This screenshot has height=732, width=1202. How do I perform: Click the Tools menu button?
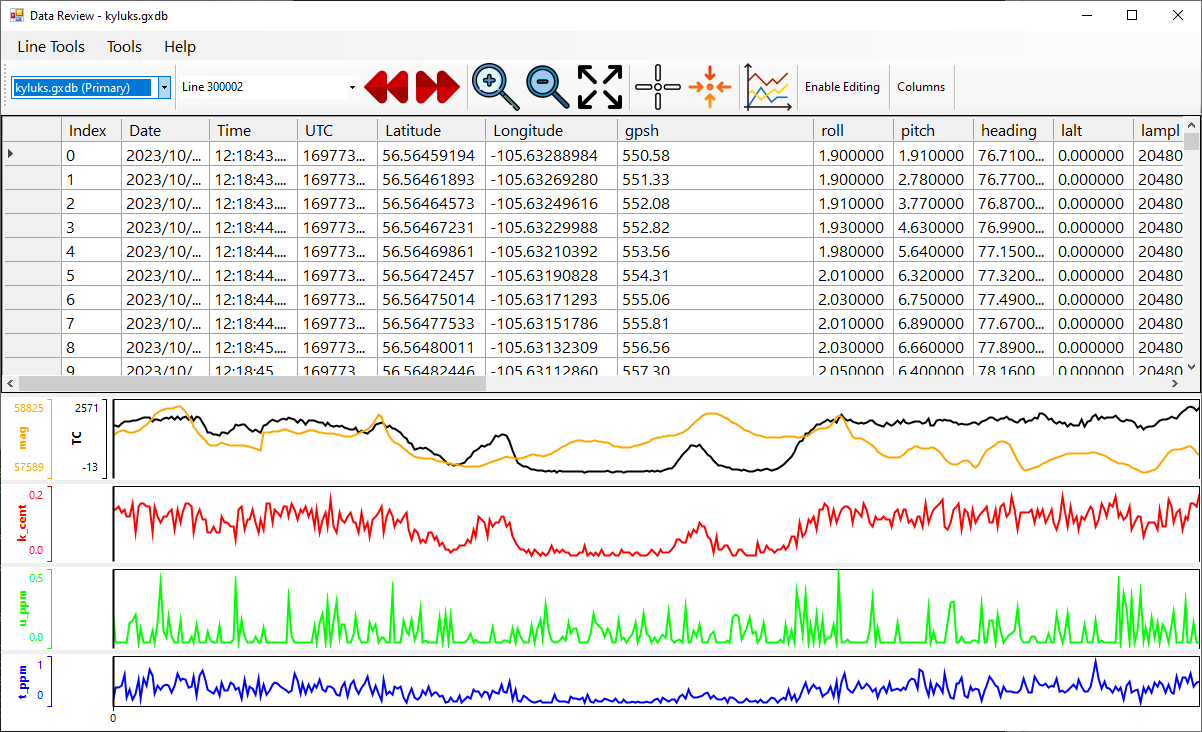[124, 46]
